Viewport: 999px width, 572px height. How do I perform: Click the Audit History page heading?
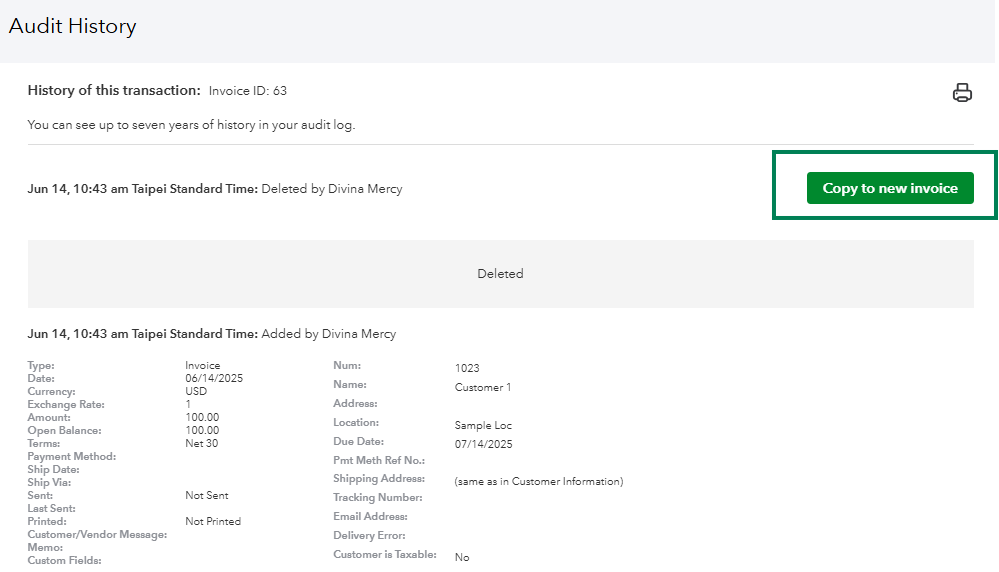click(73, 27)
